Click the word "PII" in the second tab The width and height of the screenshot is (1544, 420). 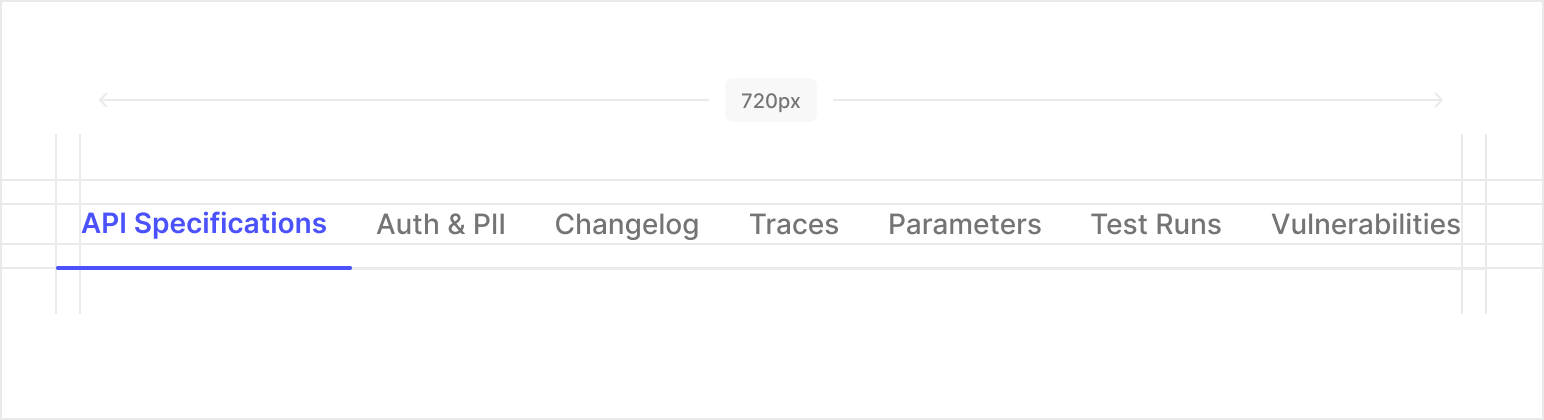point(489,225)
